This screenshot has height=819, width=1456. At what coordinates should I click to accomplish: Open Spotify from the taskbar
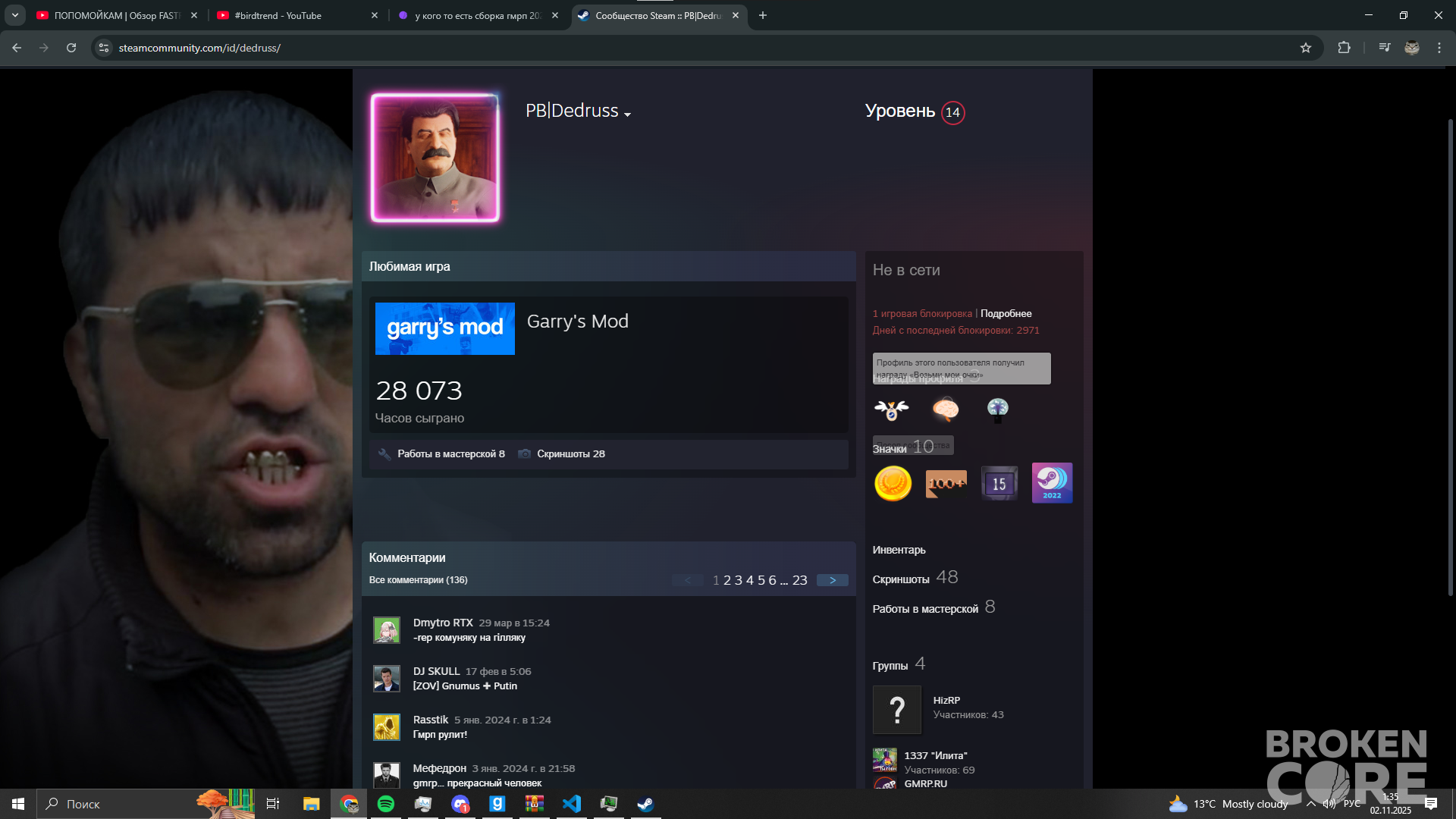click(x=386, y=804)
